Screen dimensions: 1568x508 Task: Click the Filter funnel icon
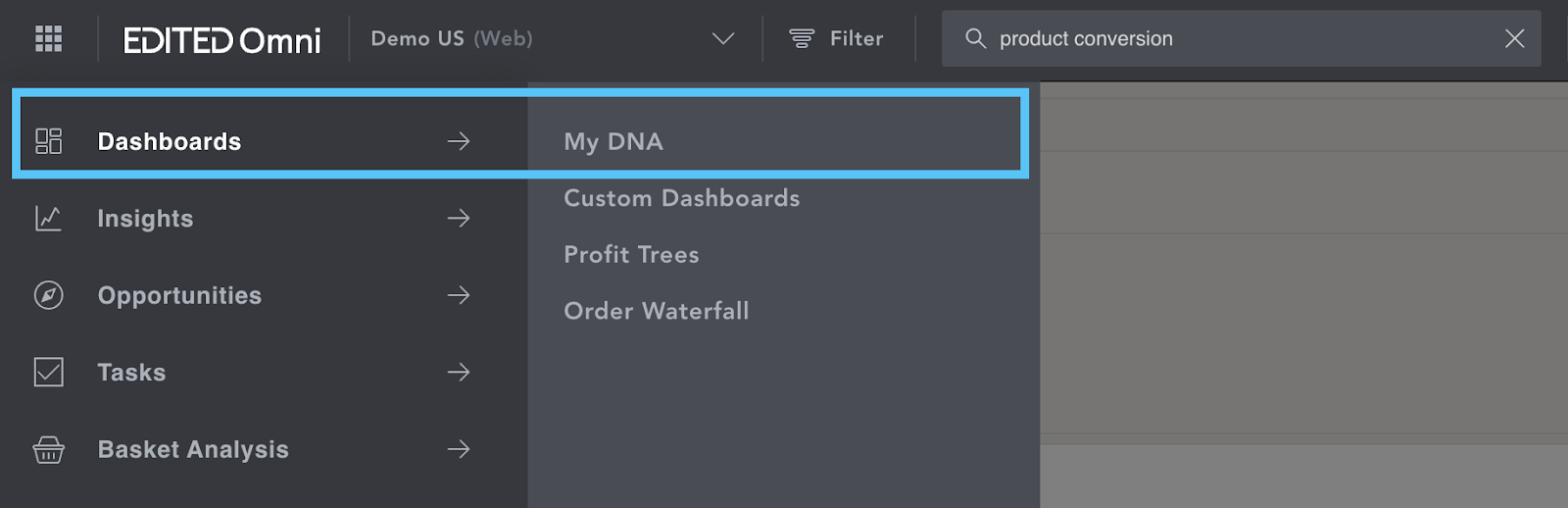pos(802,38)
